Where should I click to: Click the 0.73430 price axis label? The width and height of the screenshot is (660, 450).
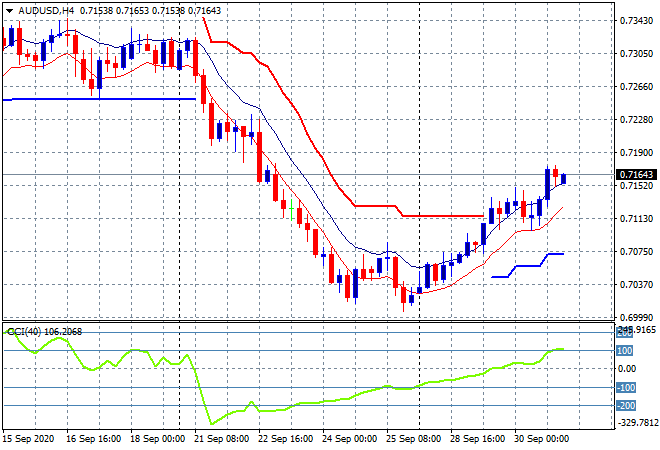pyautogui.click(x=635, y=20)
